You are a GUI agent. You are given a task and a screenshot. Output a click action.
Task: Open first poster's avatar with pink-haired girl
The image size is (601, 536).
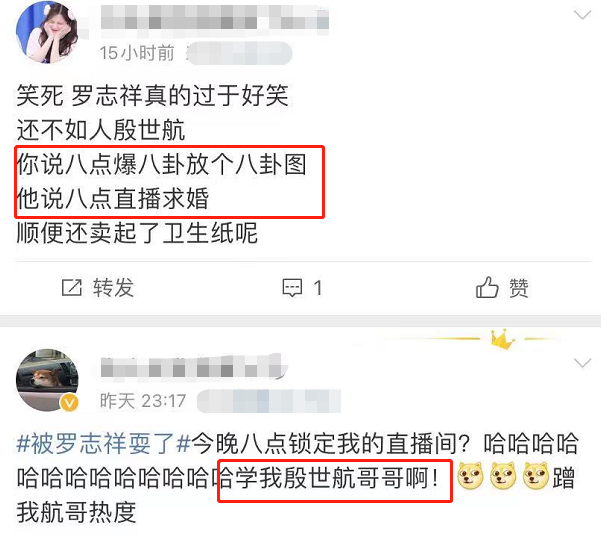tap(46, 32)
